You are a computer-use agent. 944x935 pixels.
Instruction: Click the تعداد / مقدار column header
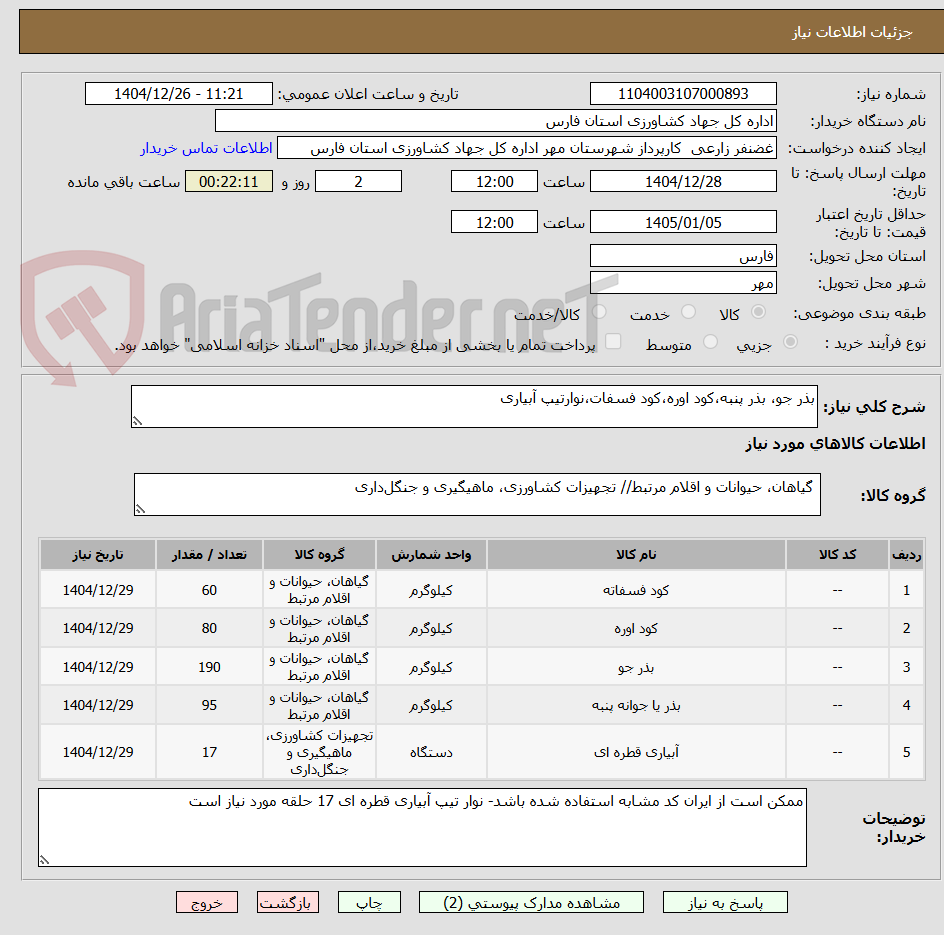point(209,554)
